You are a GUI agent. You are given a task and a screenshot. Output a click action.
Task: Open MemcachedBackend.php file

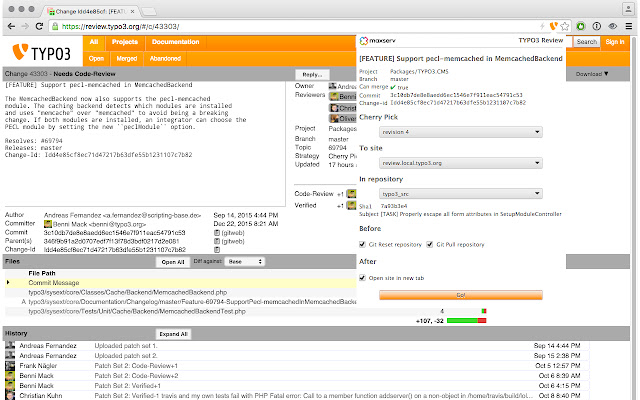(127, 292)
